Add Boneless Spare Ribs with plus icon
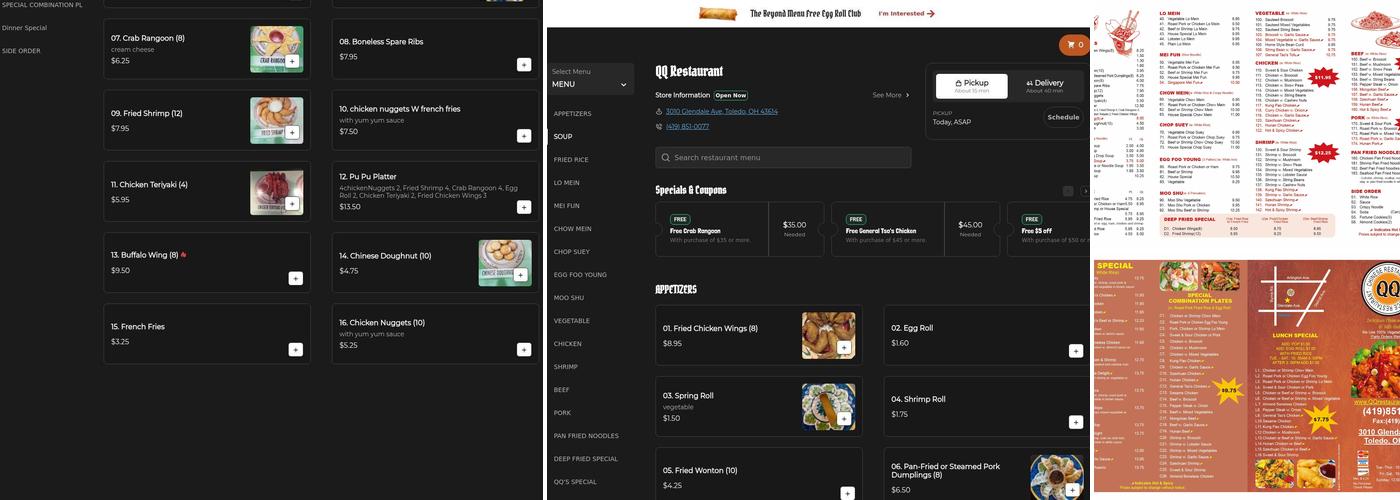Image resolution: width=1400 pixels, height=500 pixels. click(523, 65)
